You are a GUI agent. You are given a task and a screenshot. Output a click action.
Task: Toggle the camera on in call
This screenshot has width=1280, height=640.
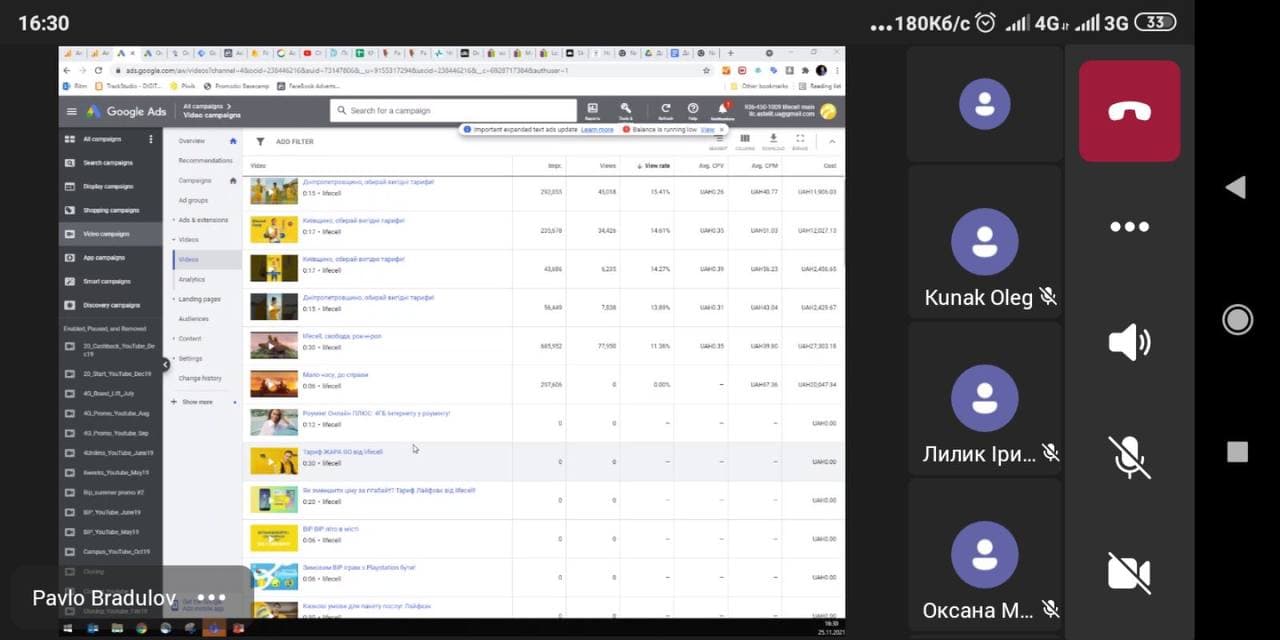[x=1129, y=572]
